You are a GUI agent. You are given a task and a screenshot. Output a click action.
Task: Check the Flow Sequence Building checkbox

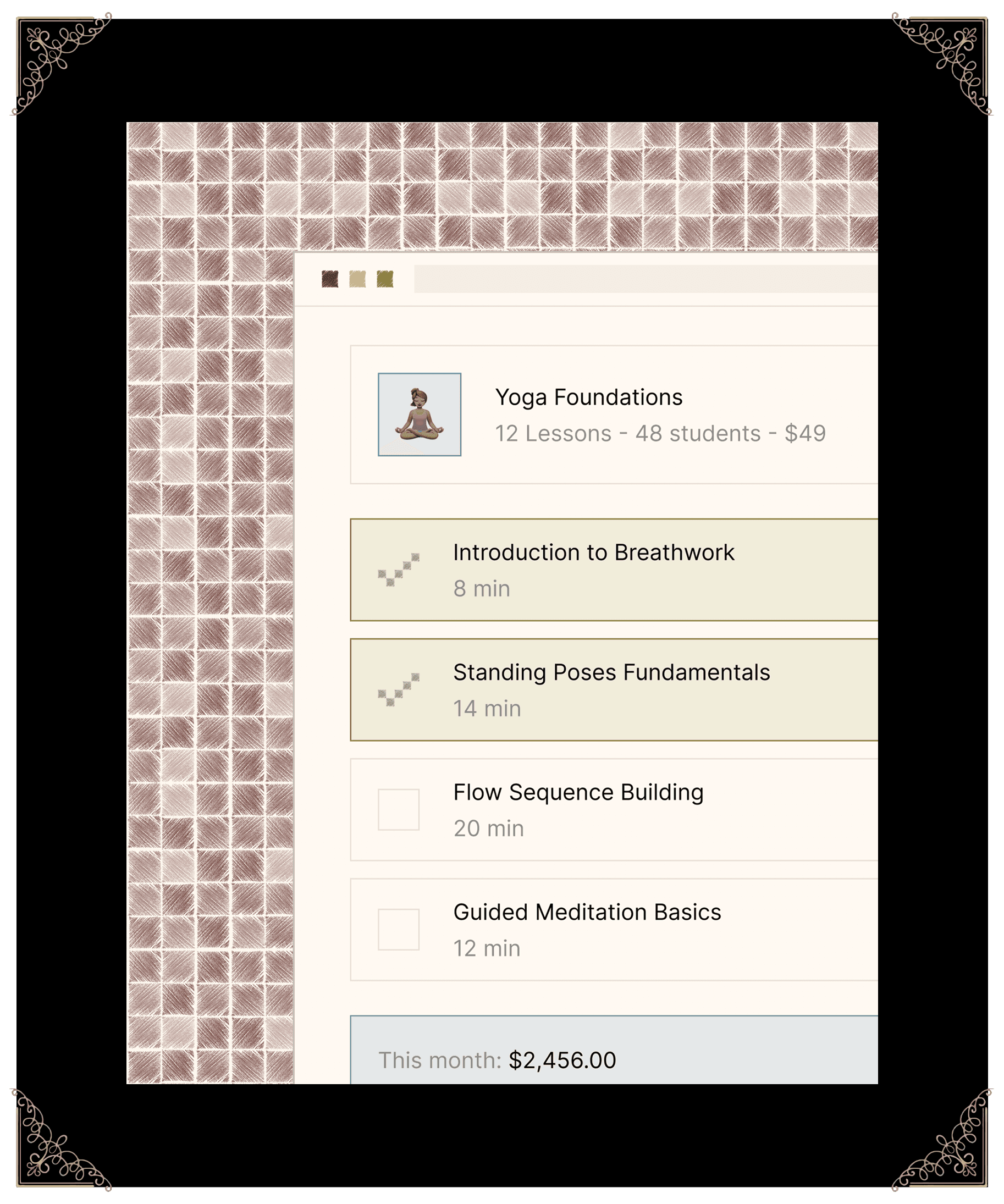399,810
